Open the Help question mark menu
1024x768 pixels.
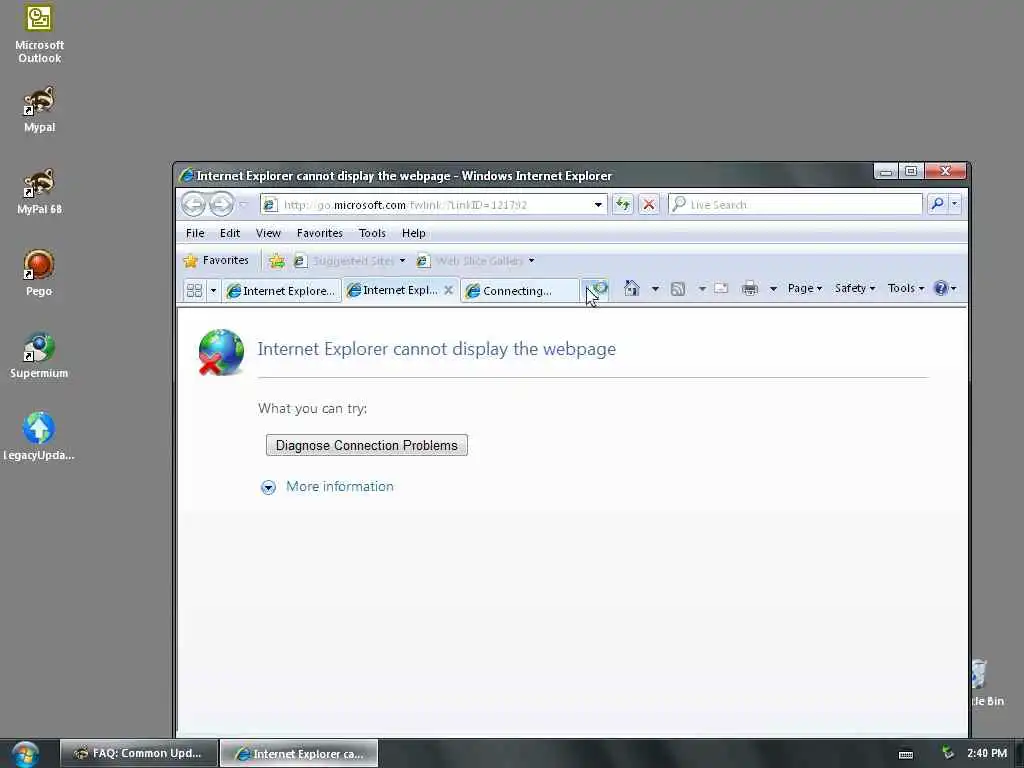point(945,289)
